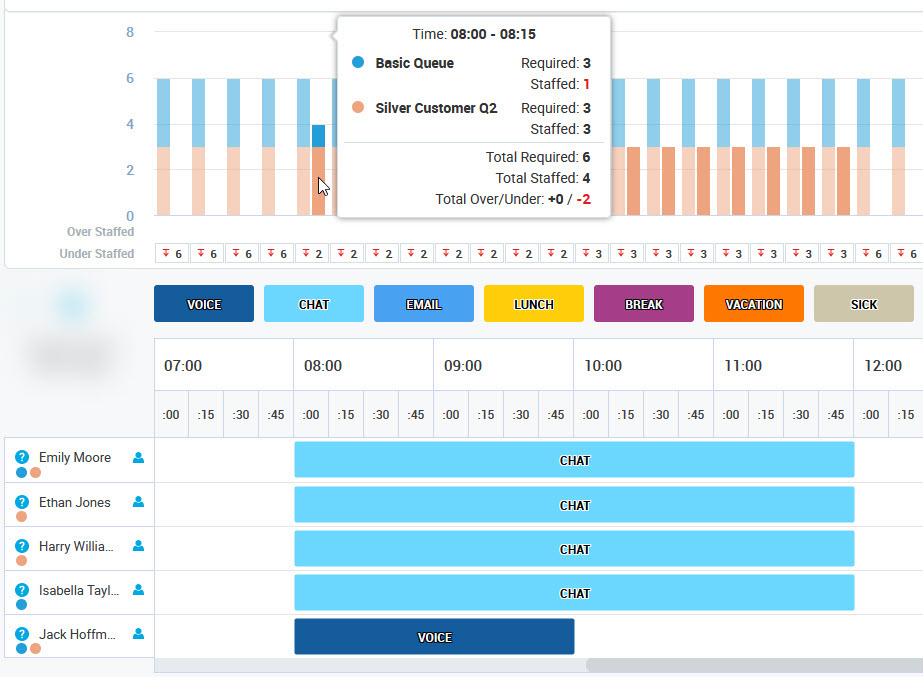The image size is (923, 677).
Task: Click Emily Moore's CHAT shift block
Action: click(x=574, y=461)
